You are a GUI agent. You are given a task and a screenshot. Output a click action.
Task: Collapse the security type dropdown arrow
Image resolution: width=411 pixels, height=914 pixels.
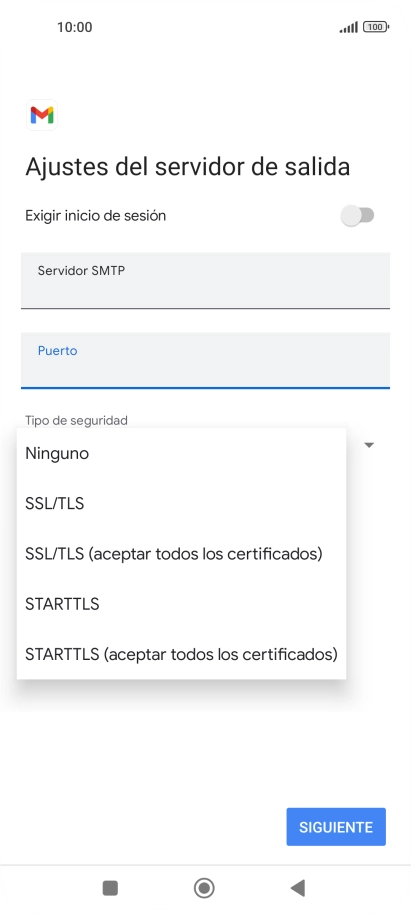(x=369, y=445)
